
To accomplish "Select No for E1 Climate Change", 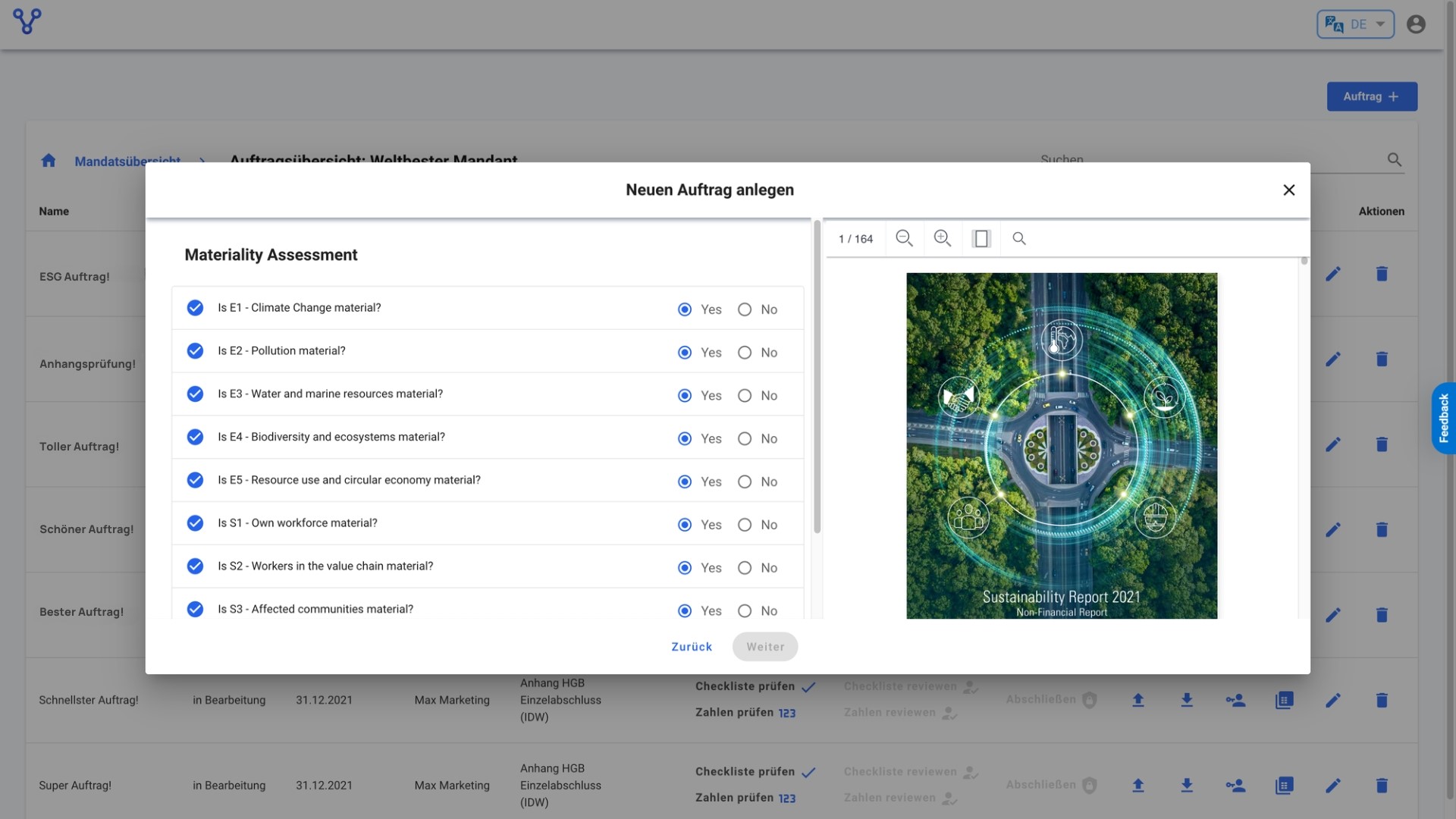I will click(x=745, y=309).
